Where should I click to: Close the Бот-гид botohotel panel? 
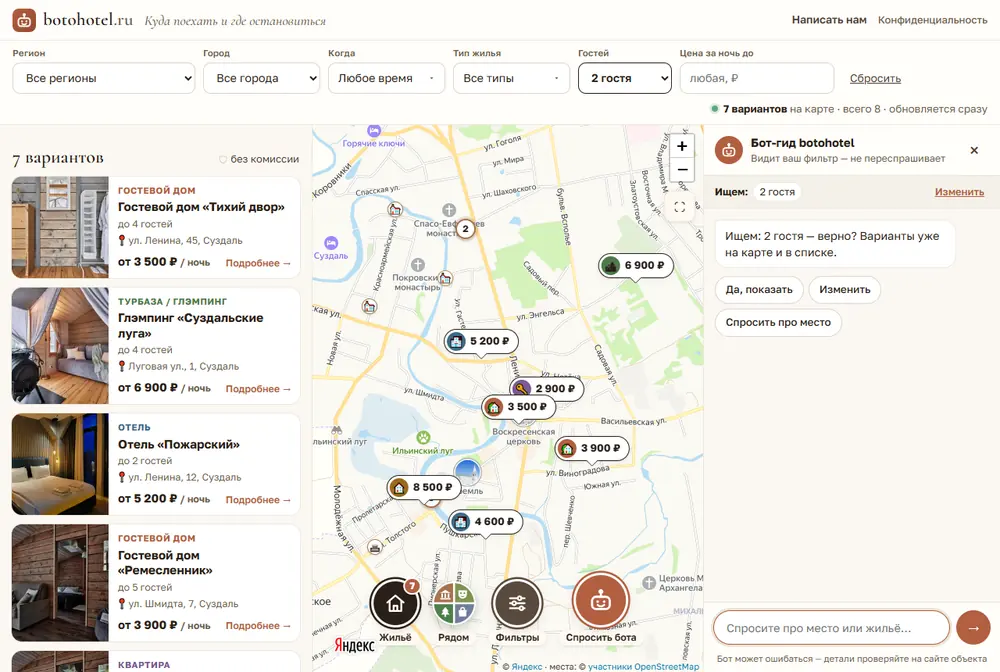pyautogui.click(x=974, y=150)
